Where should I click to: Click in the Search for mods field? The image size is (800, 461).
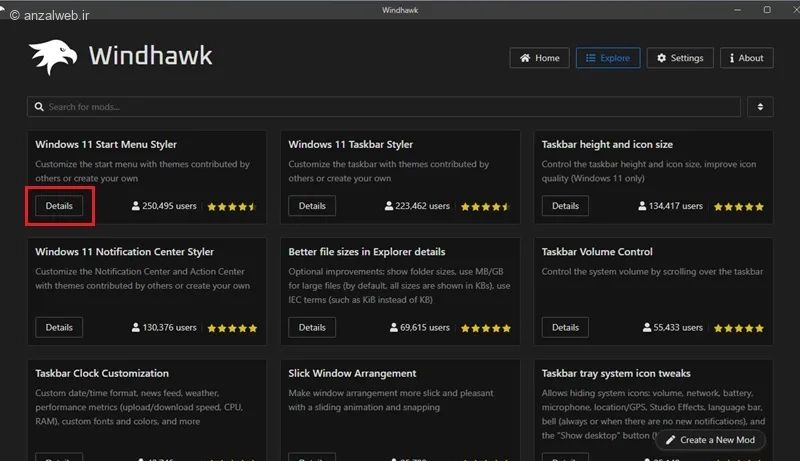click(390, 107)
